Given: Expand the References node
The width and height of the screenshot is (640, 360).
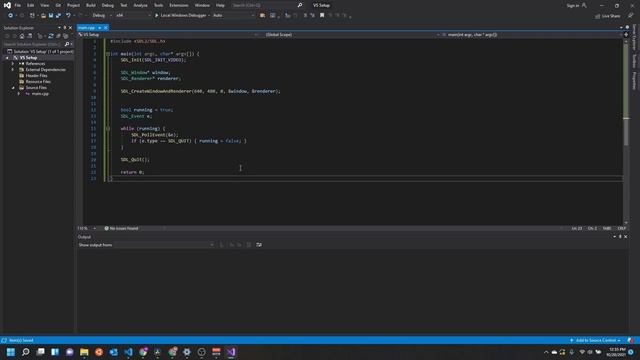Looking at the screenshot, I should [x=13, y=64].
